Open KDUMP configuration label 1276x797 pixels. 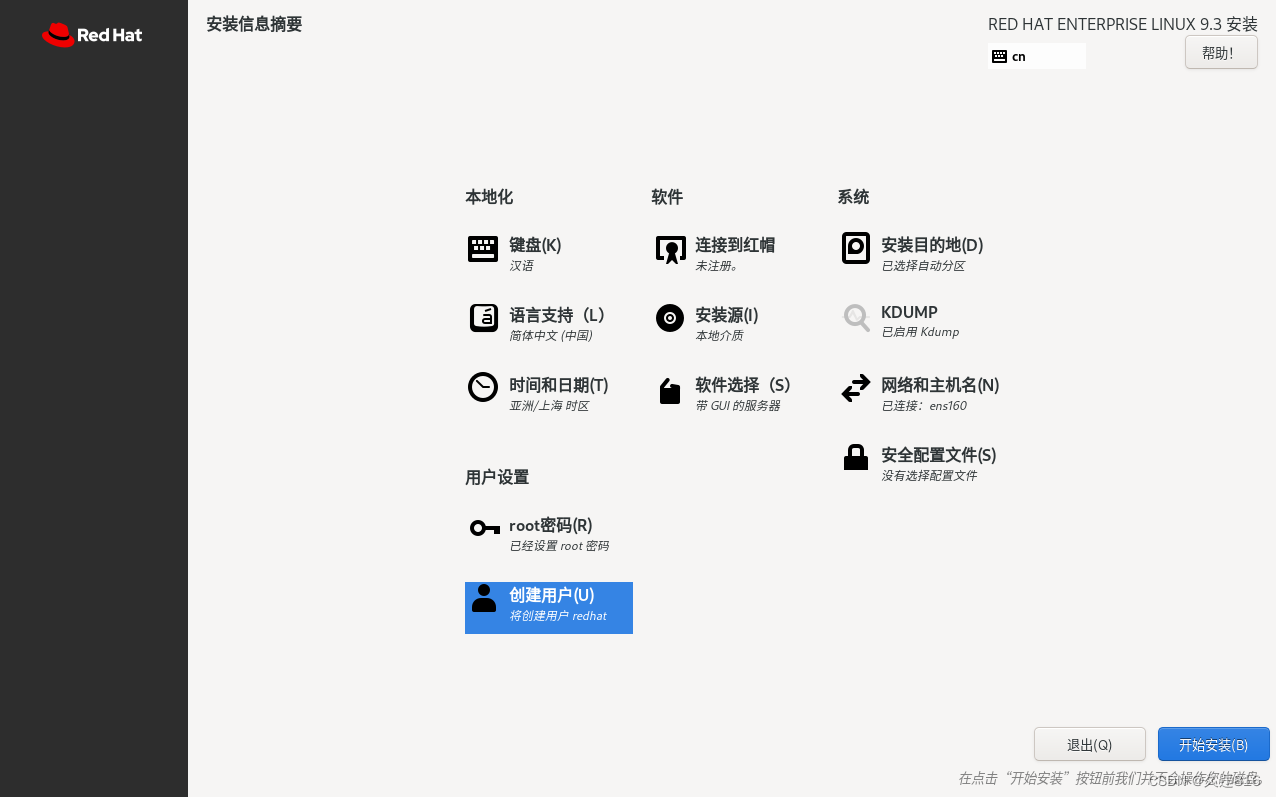pos(909,312)
